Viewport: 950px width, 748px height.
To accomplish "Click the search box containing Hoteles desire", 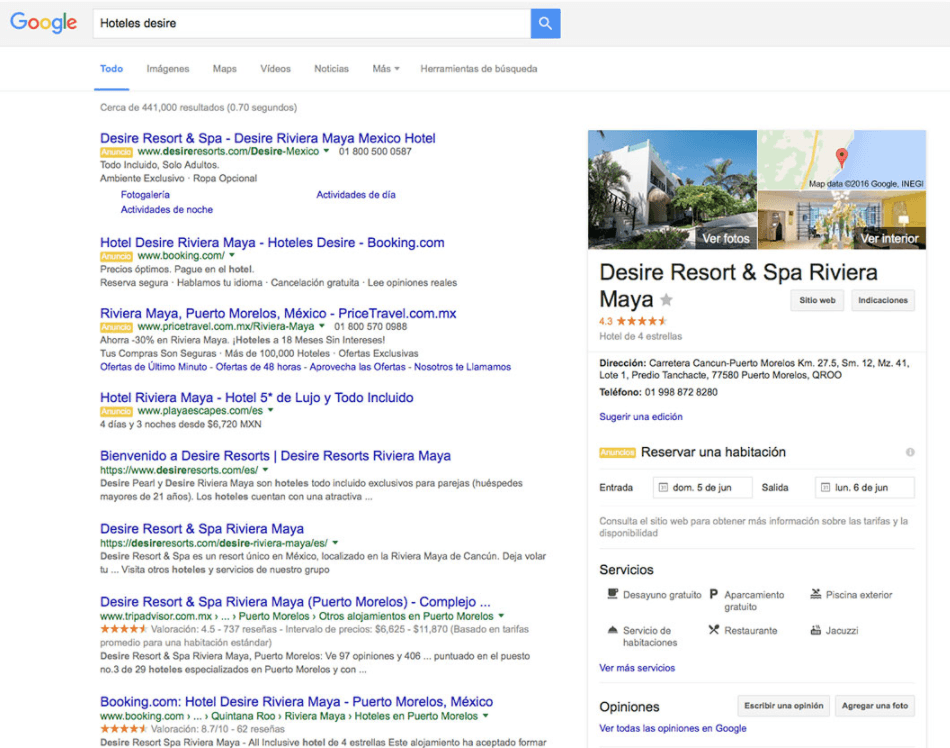I will [x=311, y=24].
